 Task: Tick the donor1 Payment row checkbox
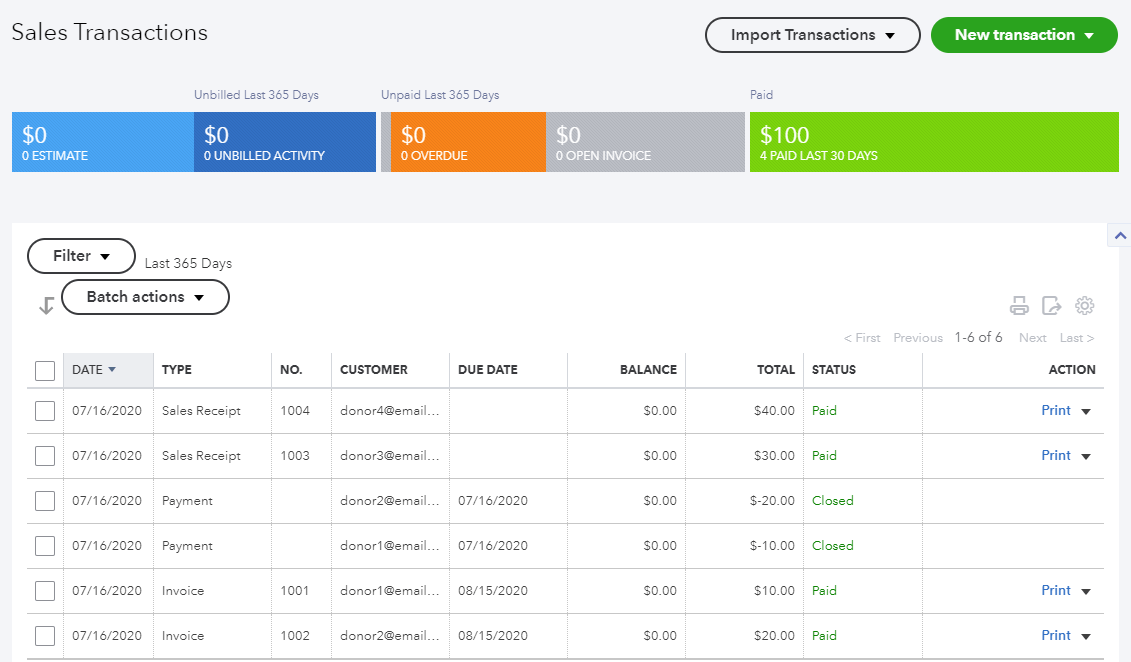[45, 546]
